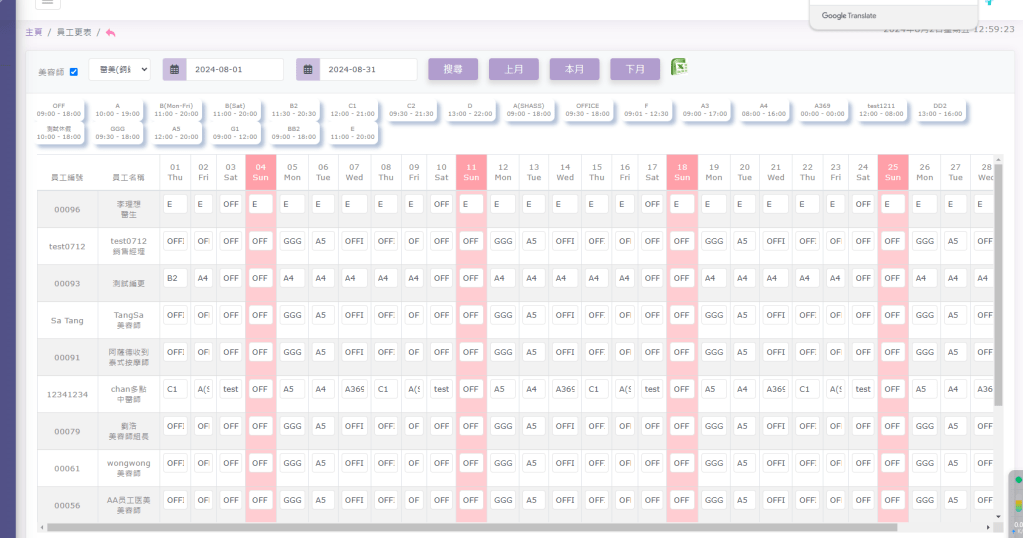Open the 員工更表 breadcrumb link
Image resolution: width=1023 pixels, height=538 pixels.
72,33
